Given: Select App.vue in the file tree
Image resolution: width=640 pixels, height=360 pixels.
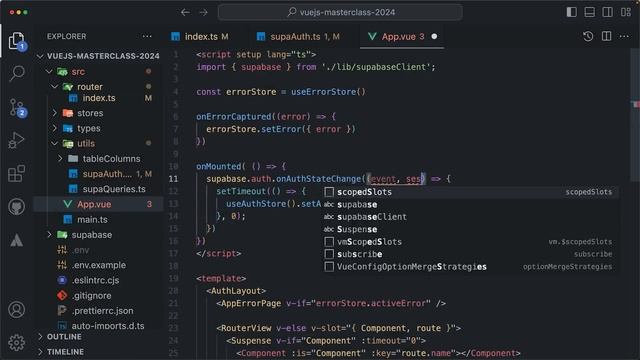Looking at the screenshot, I should pyautogui.click(x=98, y=204).
